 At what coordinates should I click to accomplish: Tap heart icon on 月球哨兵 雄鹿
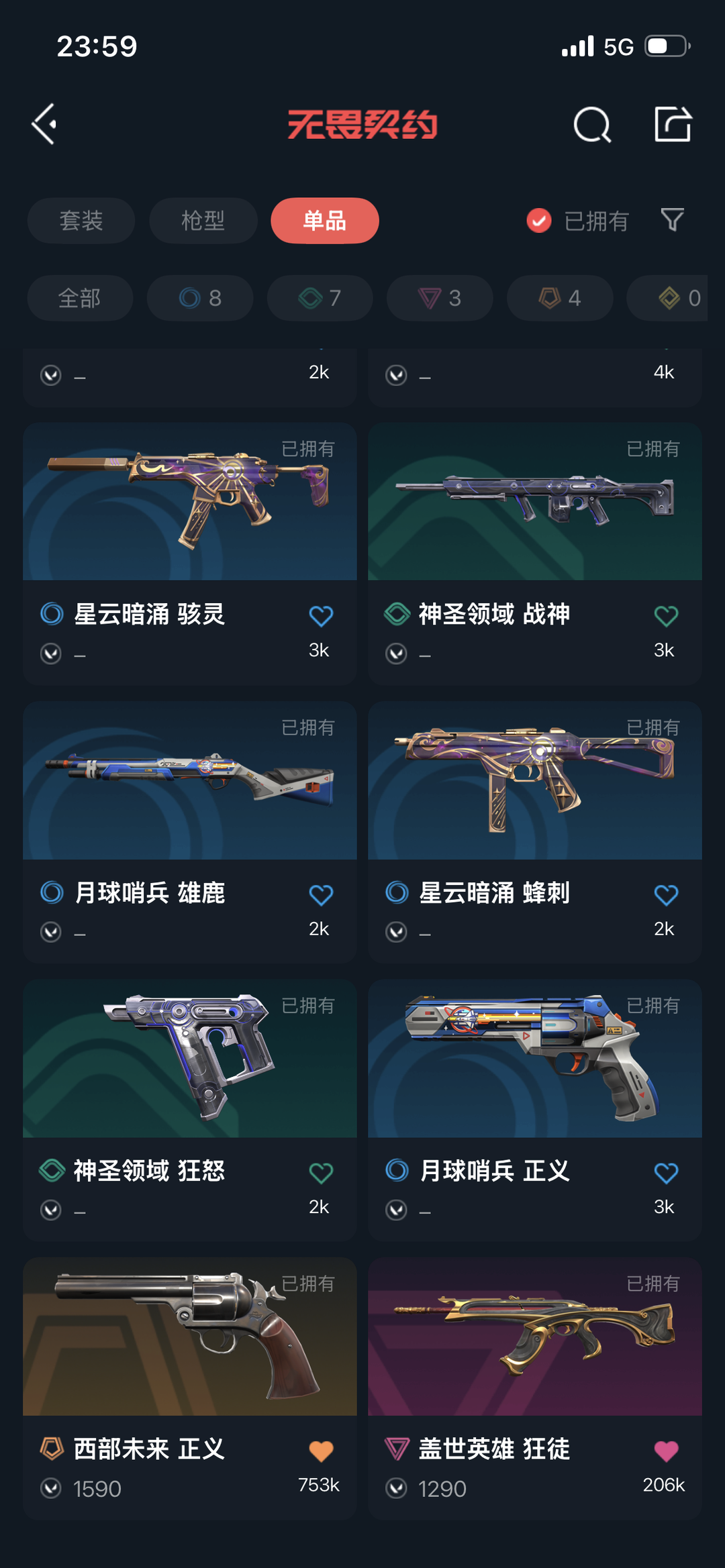(321, 894)
